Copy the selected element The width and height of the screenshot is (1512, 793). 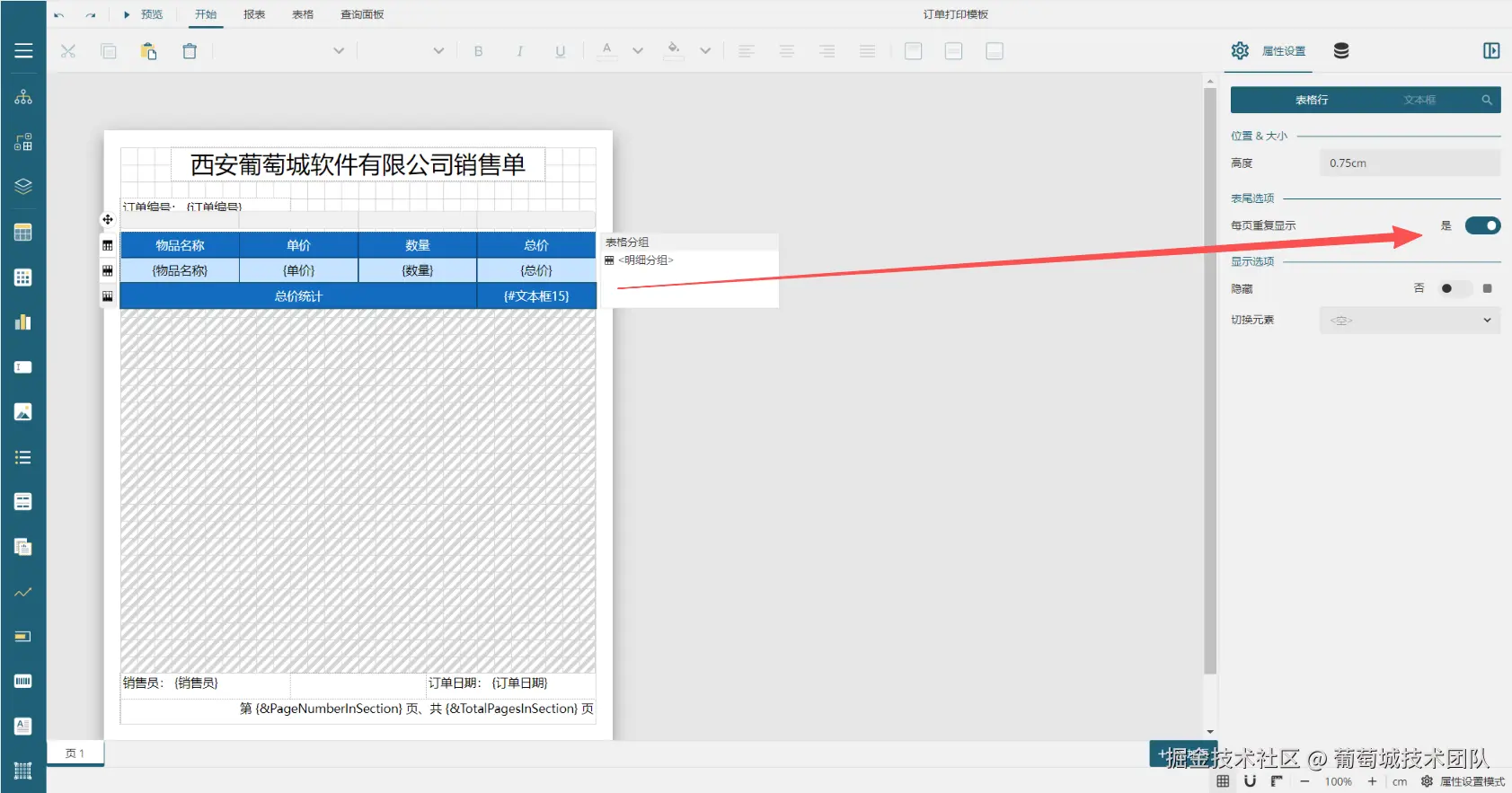[x=109, y=51]
